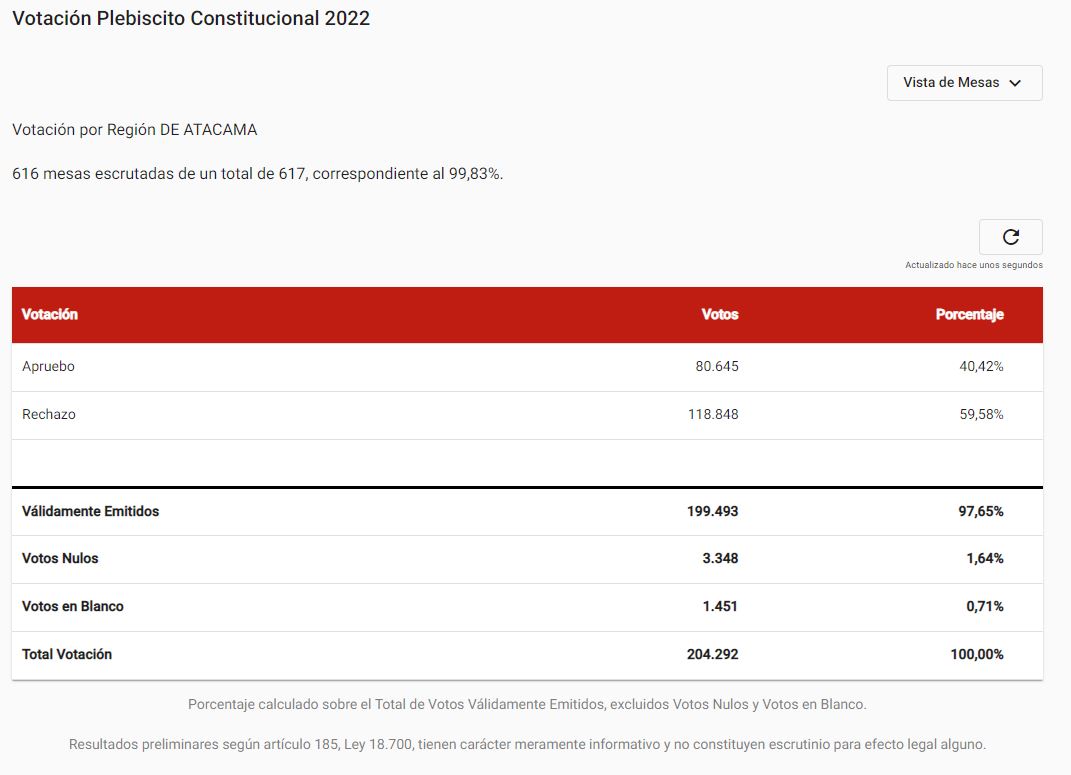
Task: Click the Rechazo vote count 118.848
Action: tap(713, 414)
